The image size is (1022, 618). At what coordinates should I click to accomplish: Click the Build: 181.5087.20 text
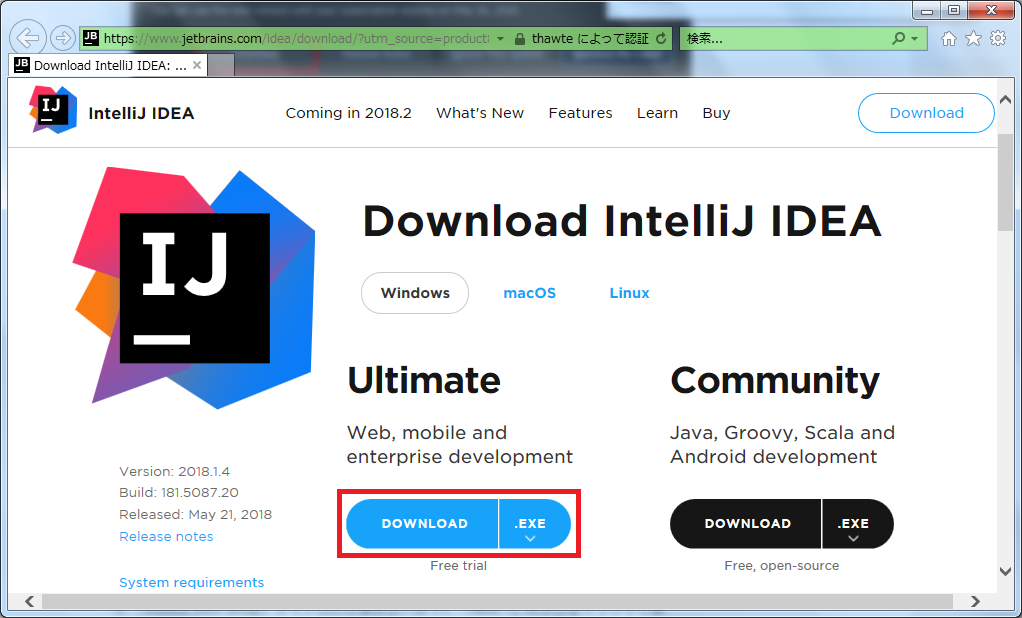click(179, 493)
